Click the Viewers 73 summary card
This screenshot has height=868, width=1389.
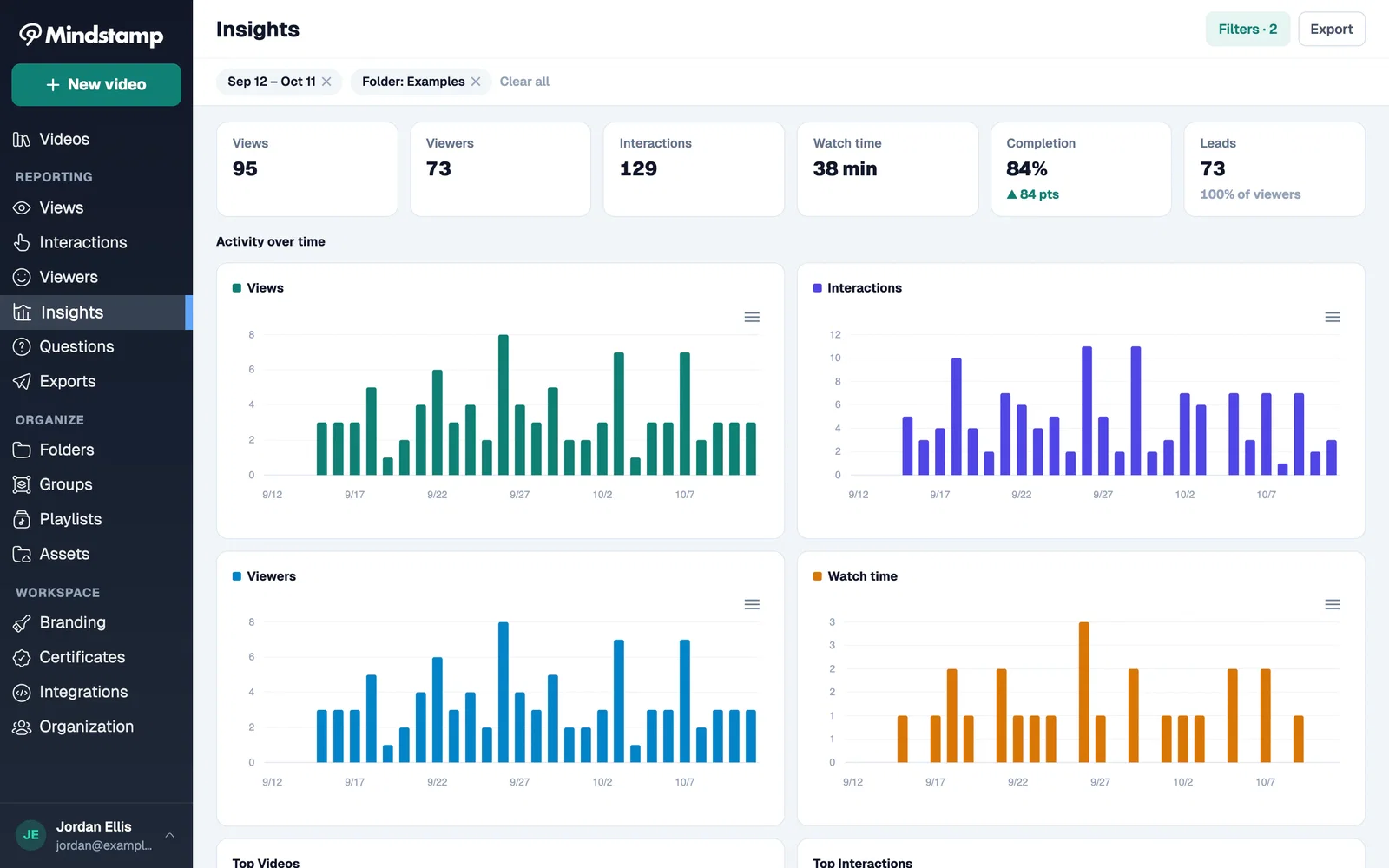500,169
